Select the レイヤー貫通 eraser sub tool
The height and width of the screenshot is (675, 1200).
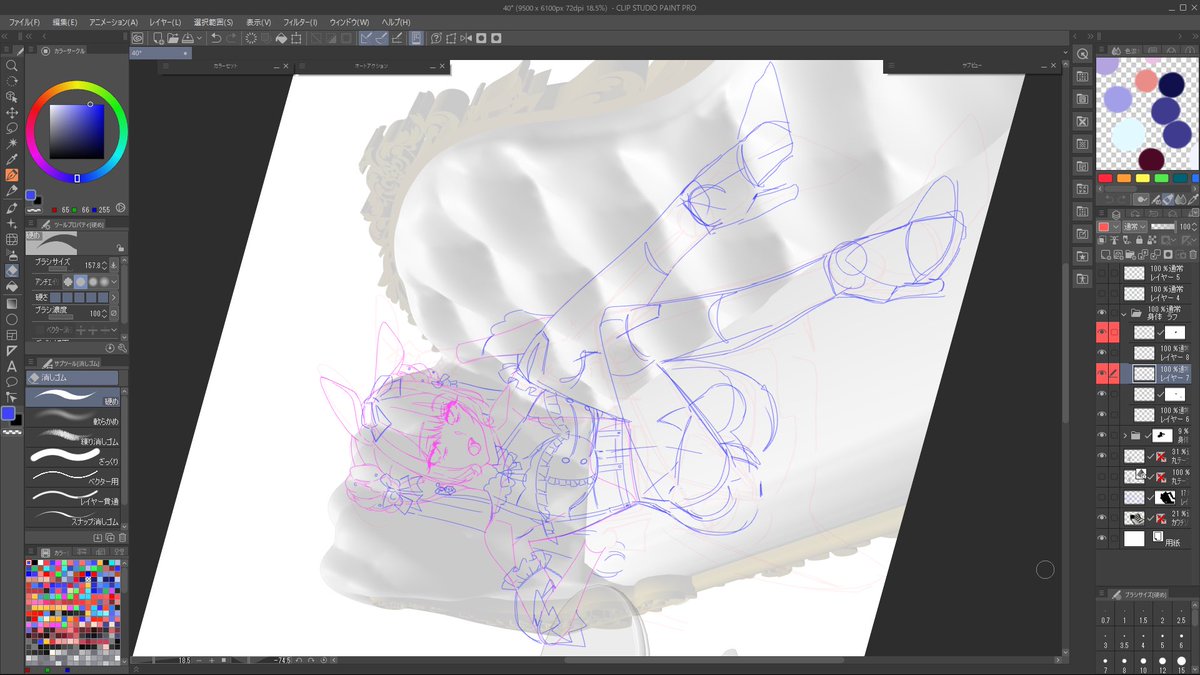(x=75, y=498)
